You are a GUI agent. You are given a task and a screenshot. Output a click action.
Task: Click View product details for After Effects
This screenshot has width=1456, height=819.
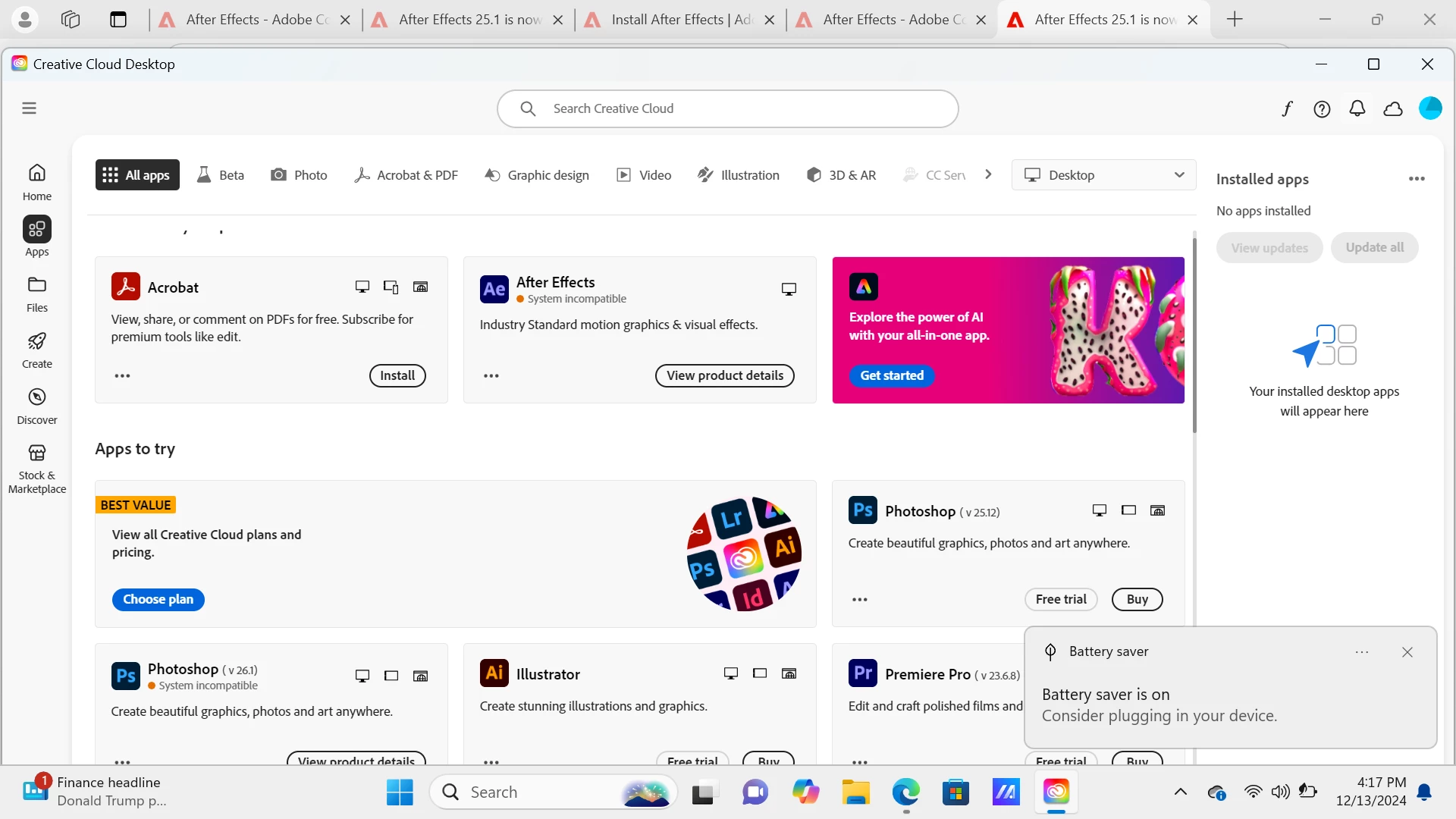[724, 375]
